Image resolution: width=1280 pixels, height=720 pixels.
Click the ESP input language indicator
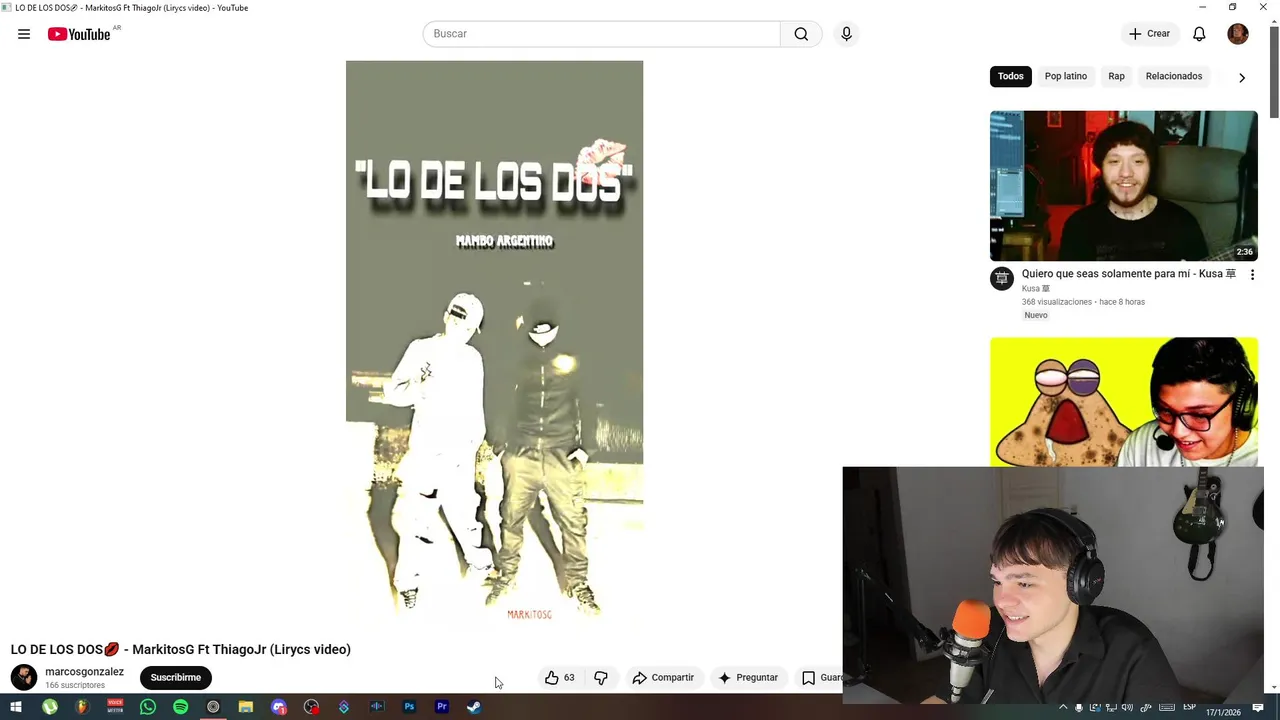click(1189, 708)
